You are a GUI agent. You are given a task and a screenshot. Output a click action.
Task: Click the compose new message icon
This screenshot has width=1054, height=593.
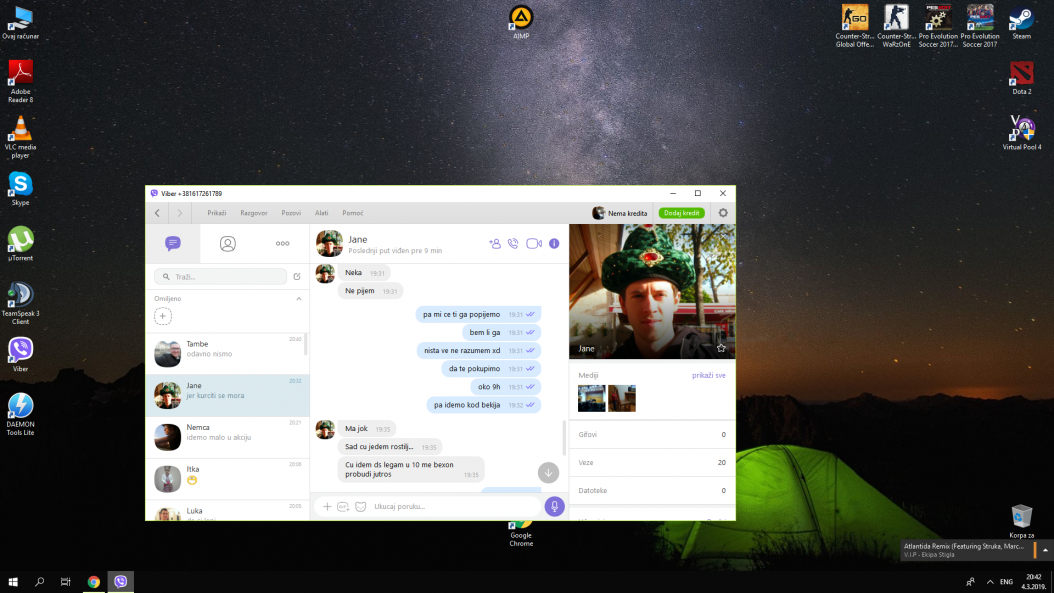coord(296,276)
